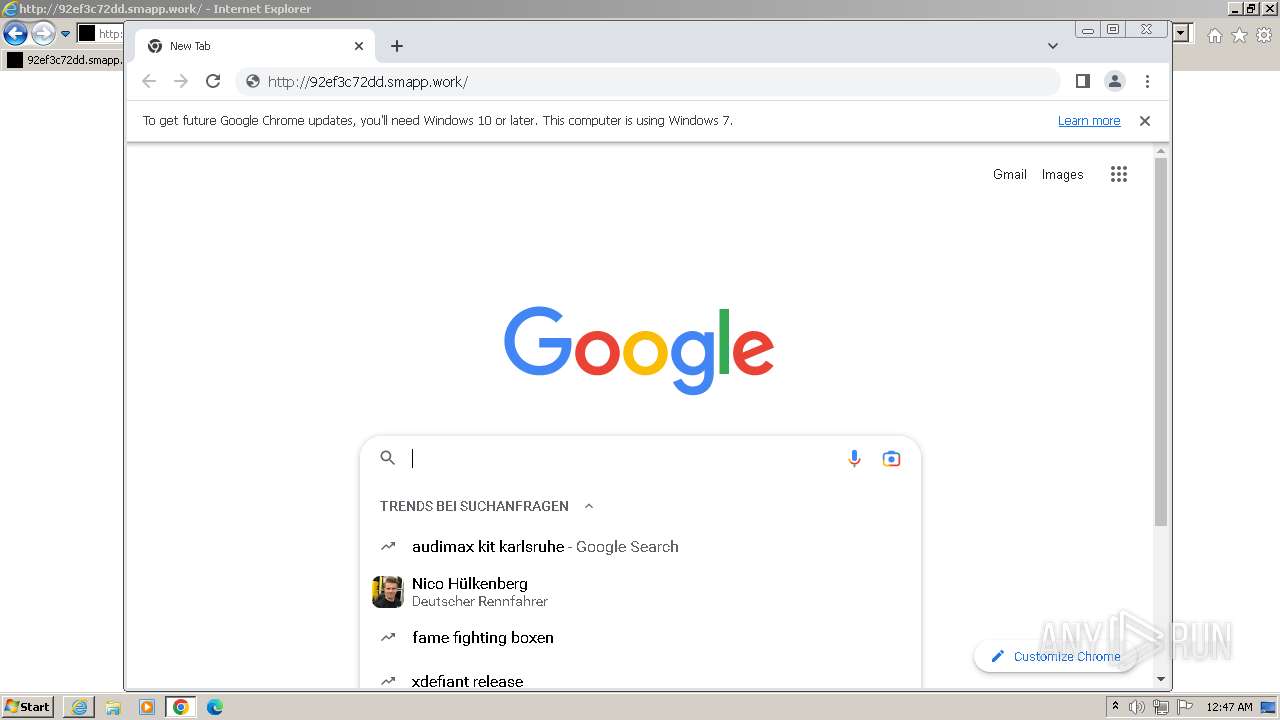Toggle Chrome side panel
The height and width of the screenshot is (720, 1280).
click(1082, 82)
